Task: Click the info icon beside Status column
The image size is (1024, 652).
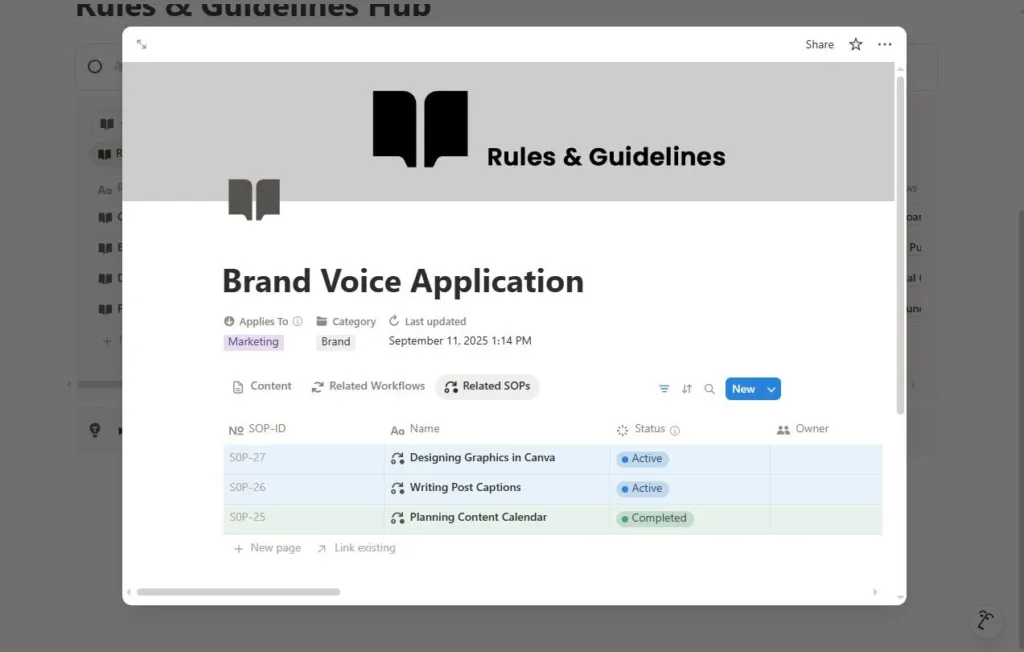Action: (x=675, y=430)
